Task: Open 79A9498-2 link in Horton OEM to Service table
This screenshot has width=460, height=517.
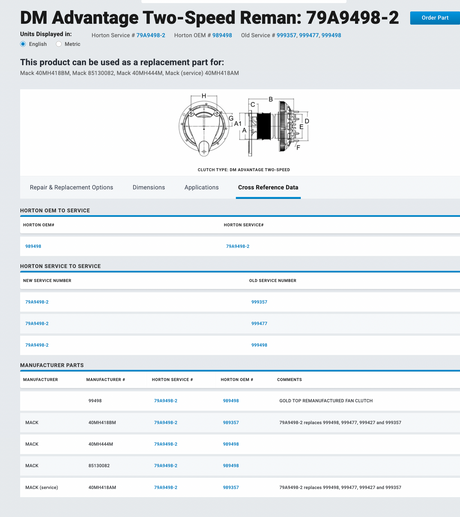Action: (238, 246)
